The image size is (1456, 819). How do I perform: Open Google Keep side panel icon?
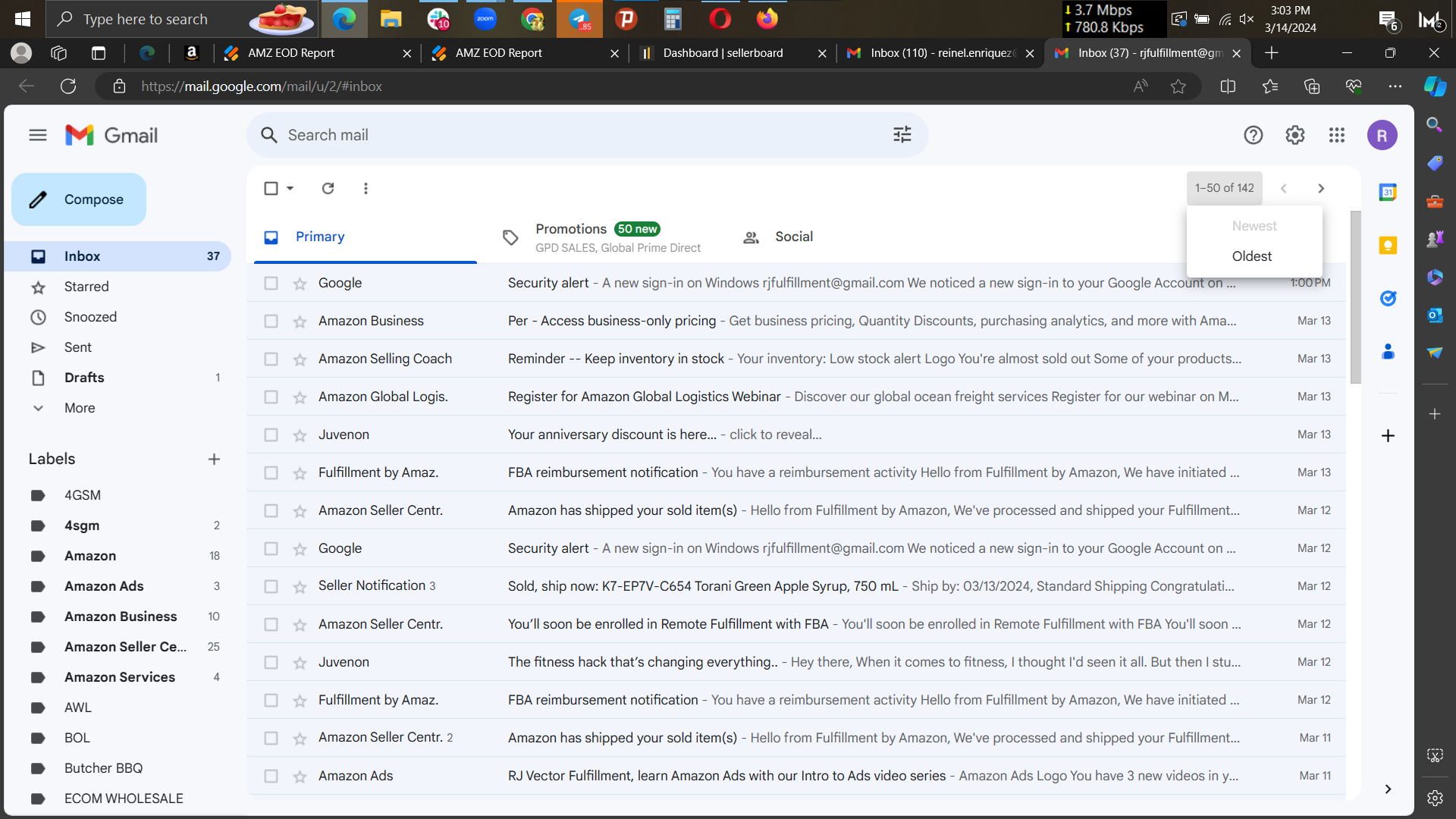(1388, 245)
